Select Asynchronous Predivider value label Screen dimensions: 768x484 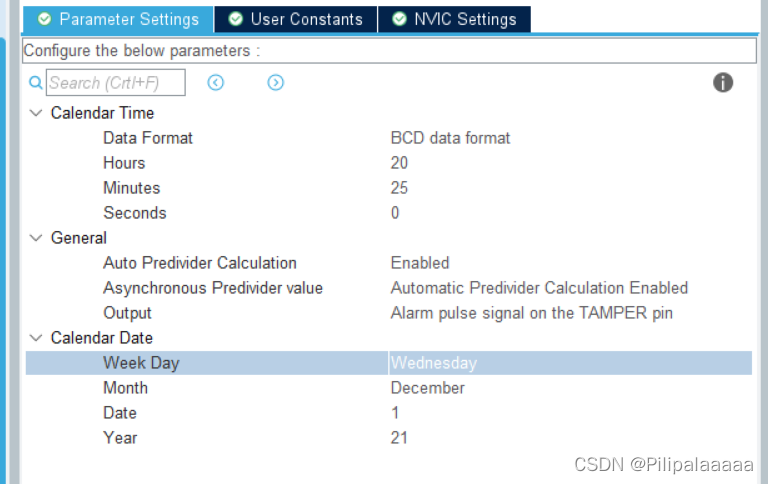[213, 288]
